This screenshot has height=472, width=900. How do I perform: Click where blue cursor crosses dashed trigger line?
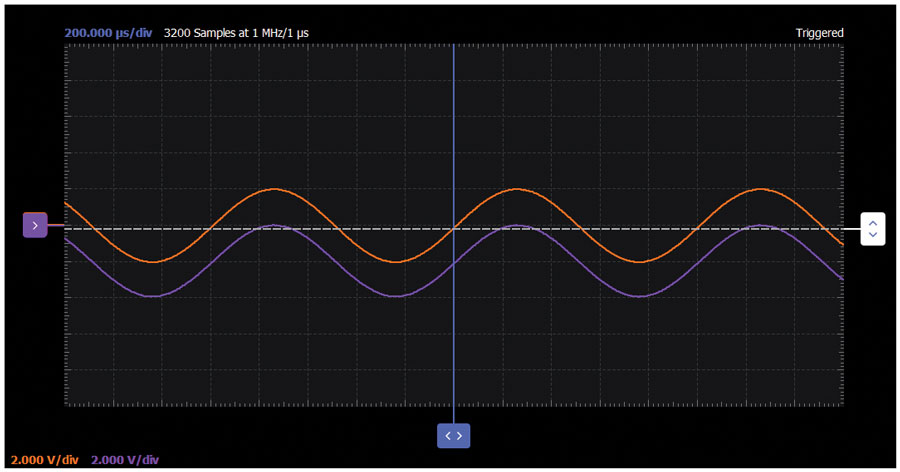coord(453,229)
